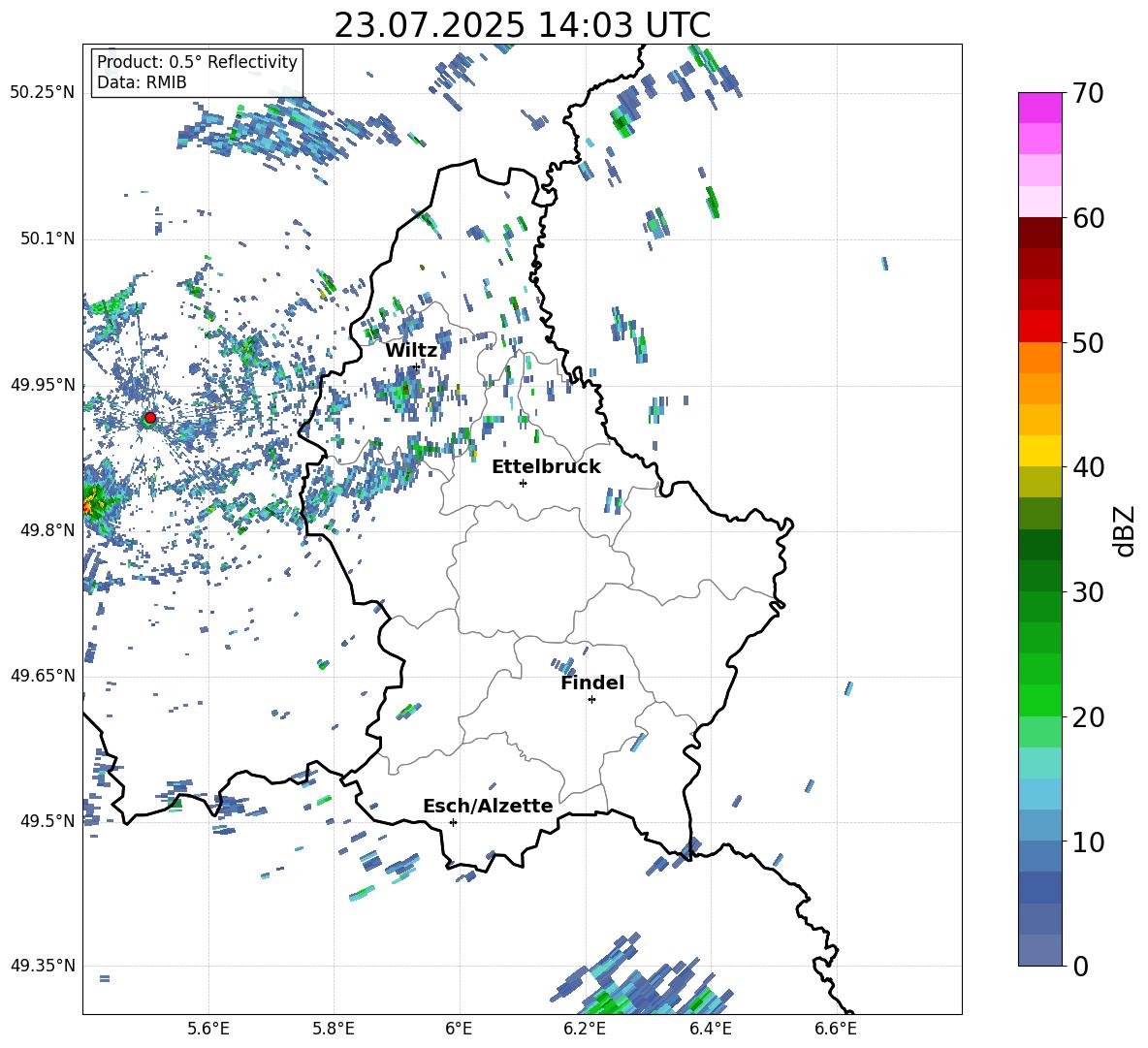Click the 49.65°N latitude label

[43, 675]
